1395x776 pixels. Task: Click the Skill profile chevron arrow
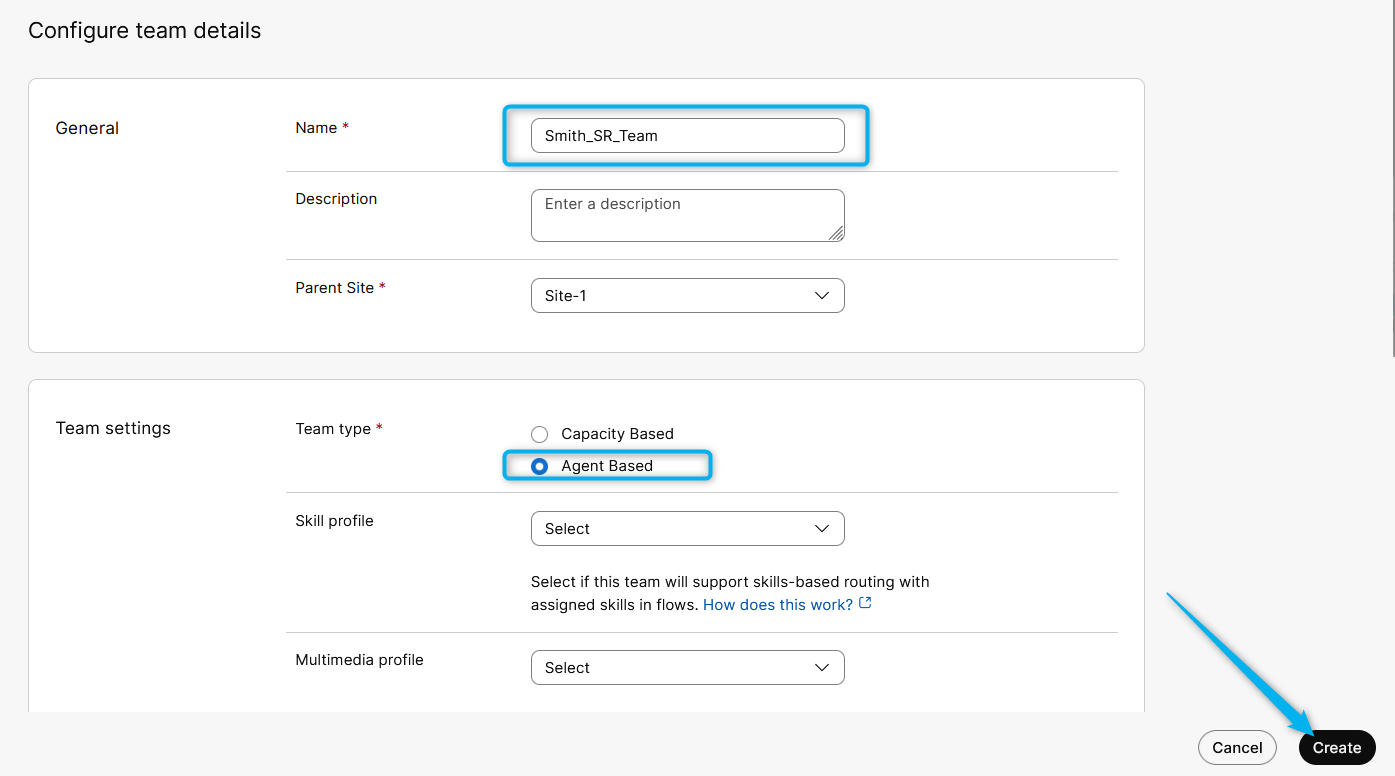[822, 529]
